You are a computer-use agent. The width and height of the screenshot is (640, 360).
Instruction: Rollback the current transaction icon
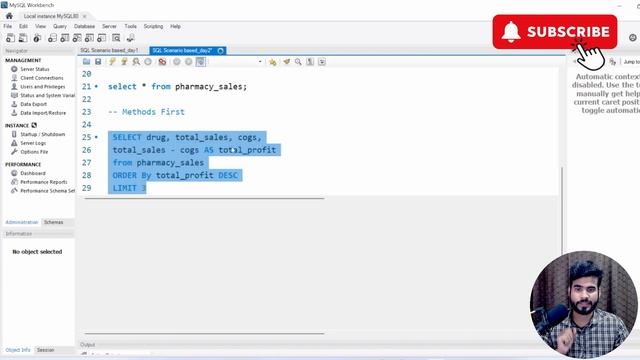[189, 62]
